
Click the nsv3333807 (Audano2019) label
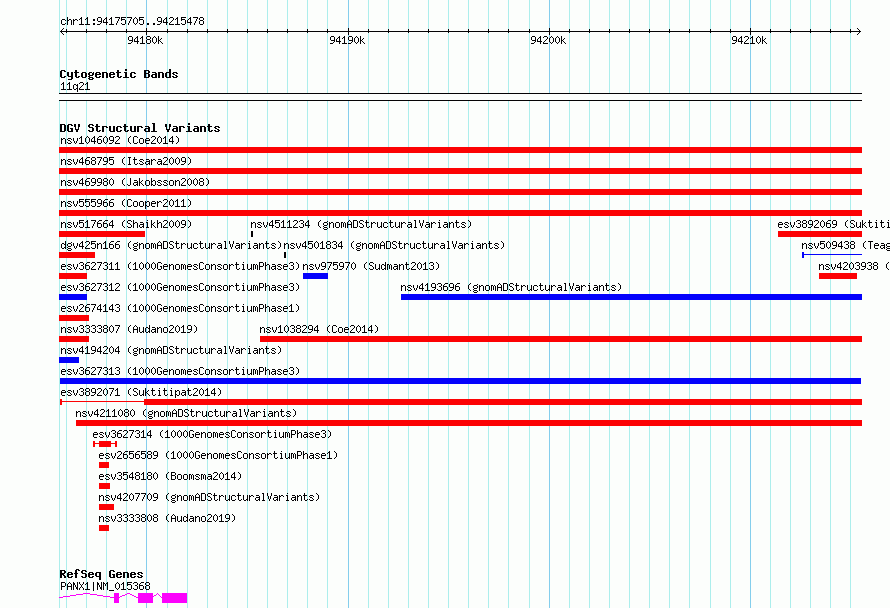point(129,329)
